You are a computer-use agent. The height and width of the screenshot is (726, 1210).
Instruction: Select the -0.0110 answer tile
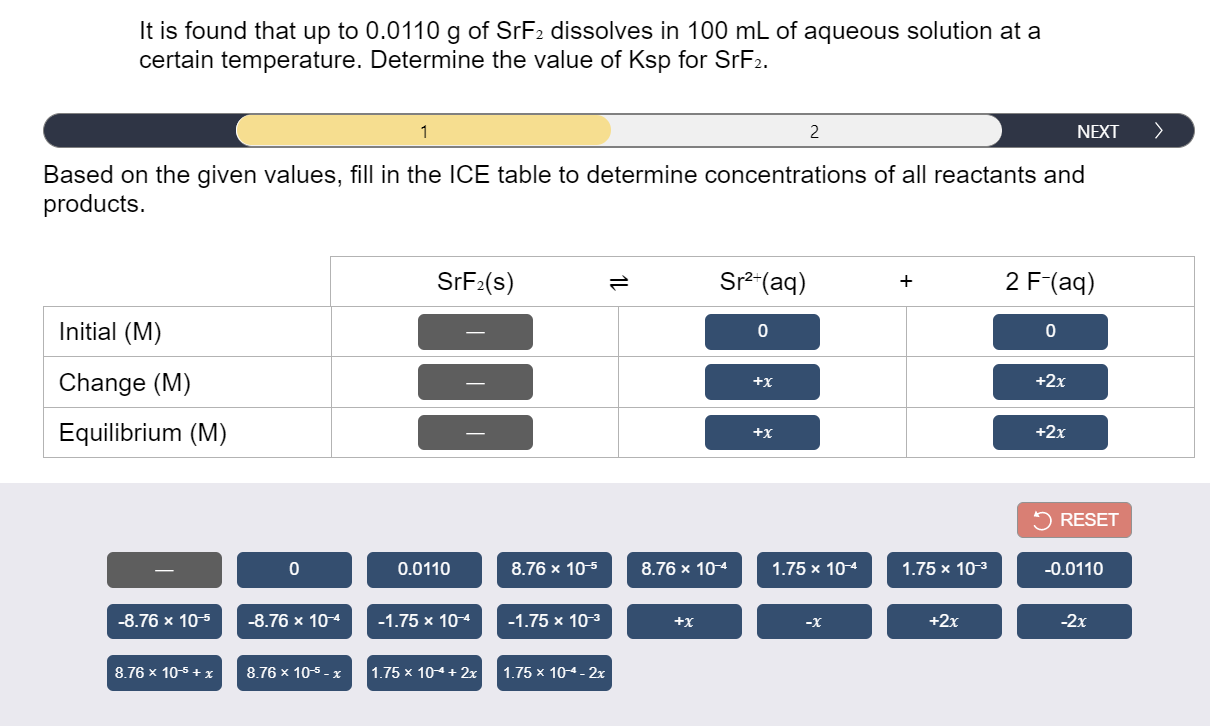(1074, 569)
